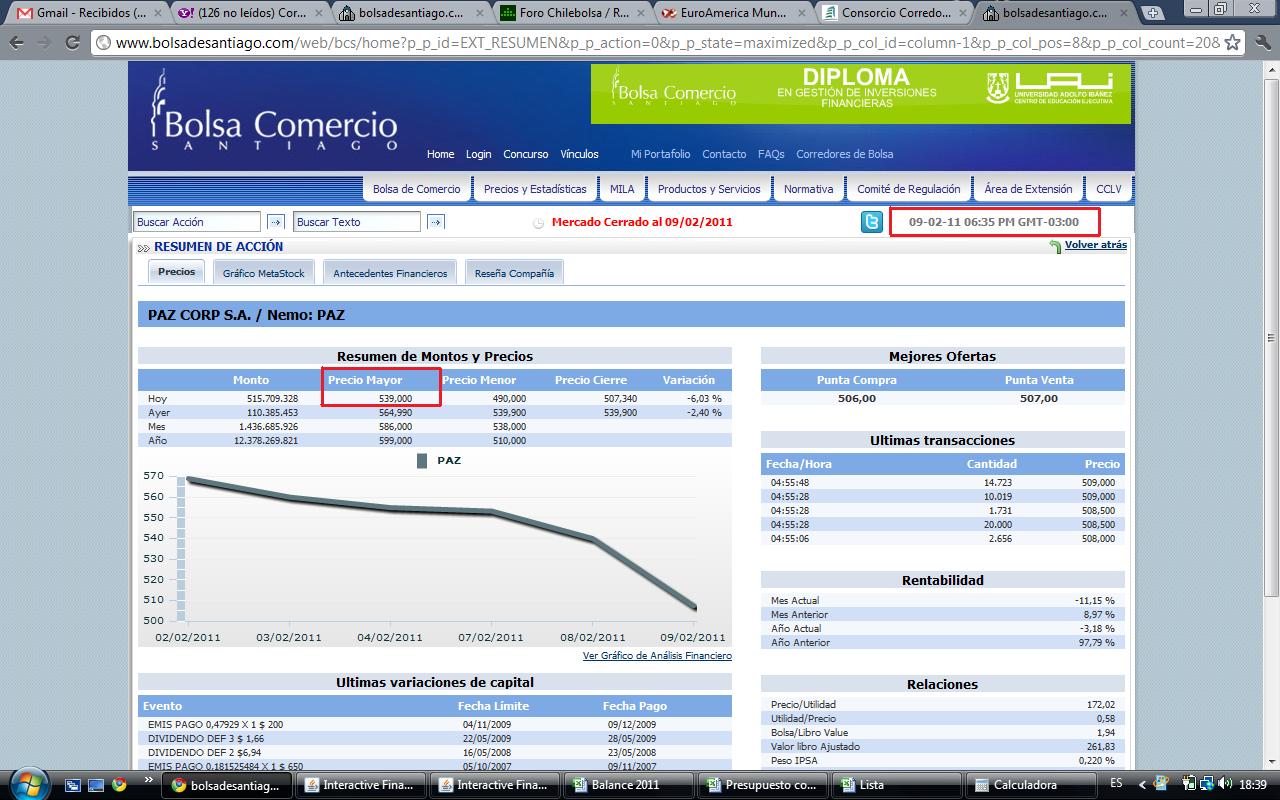This screenshot has width=1280, height=800.
Task: Open the Chrome wrench settings menu
Action: (x=1261, y=43)
